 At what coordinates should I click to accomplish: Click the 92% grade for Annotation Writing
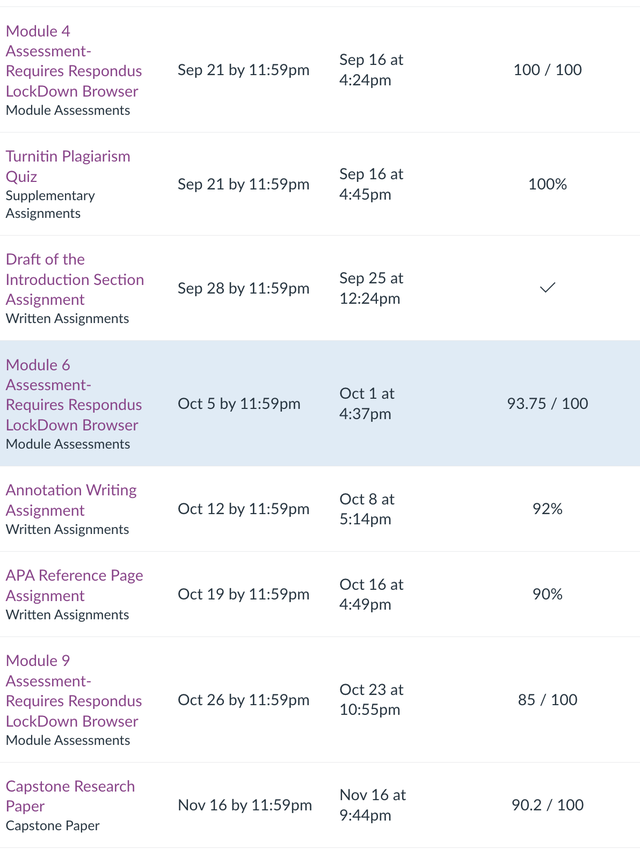546,509
